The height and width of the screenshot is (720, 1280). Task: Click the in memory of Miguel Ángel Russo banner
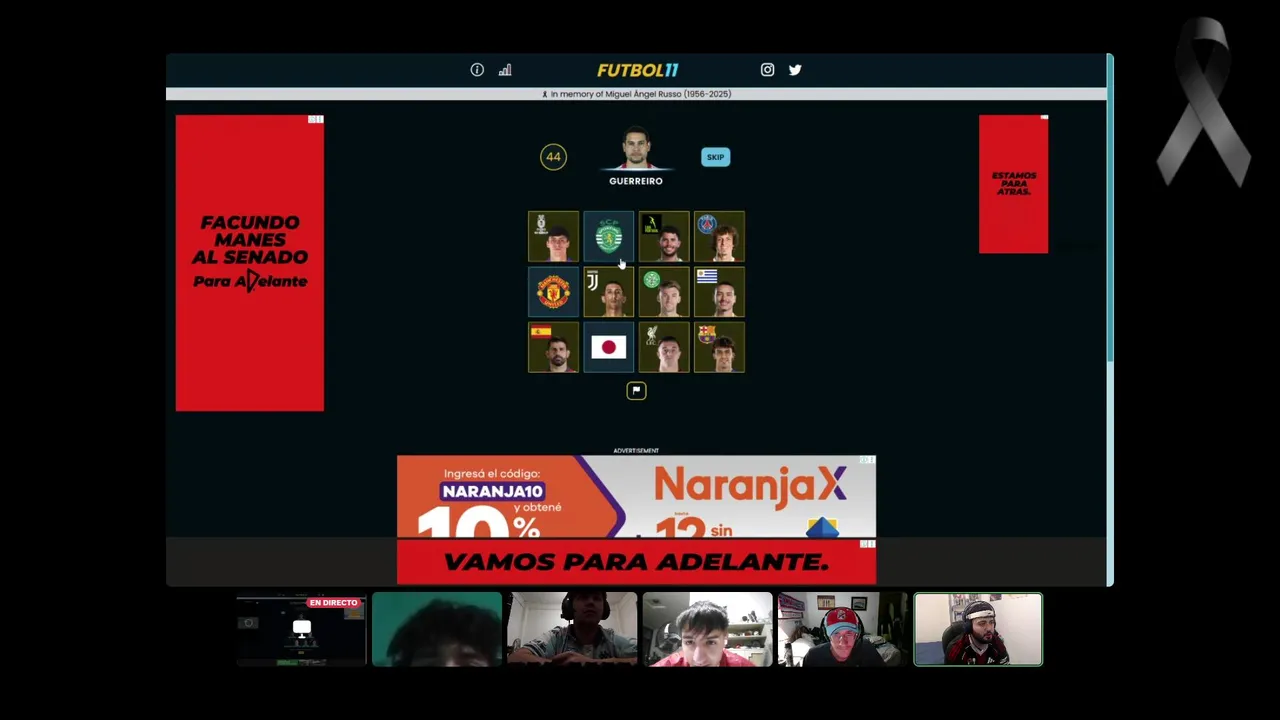[x=636, y=94]
